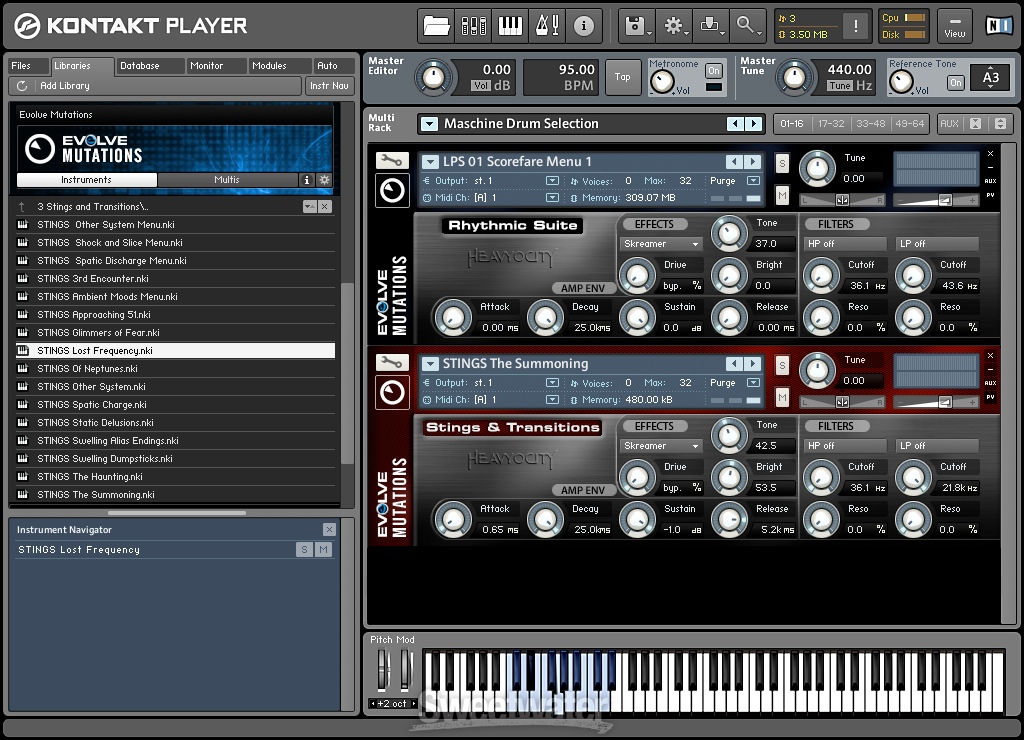The height and width of the screenshot is (740, 1024).
Task: Open the View menu button
Action: (955, 26)
